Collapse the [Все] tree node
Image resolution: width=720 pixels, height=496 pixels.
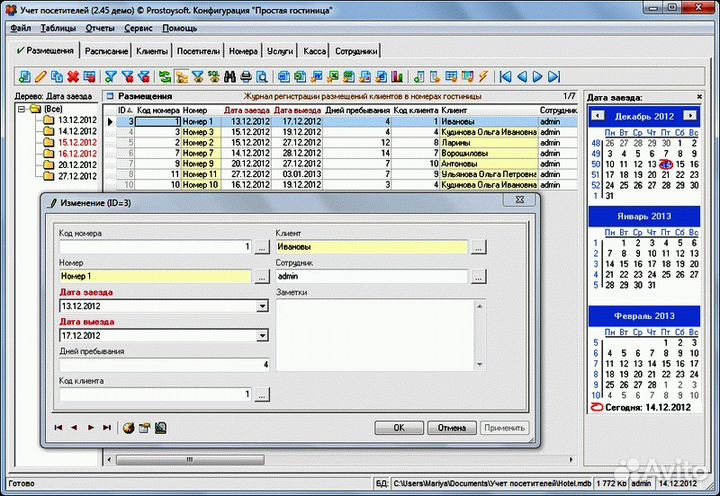(x=21, y=108)
